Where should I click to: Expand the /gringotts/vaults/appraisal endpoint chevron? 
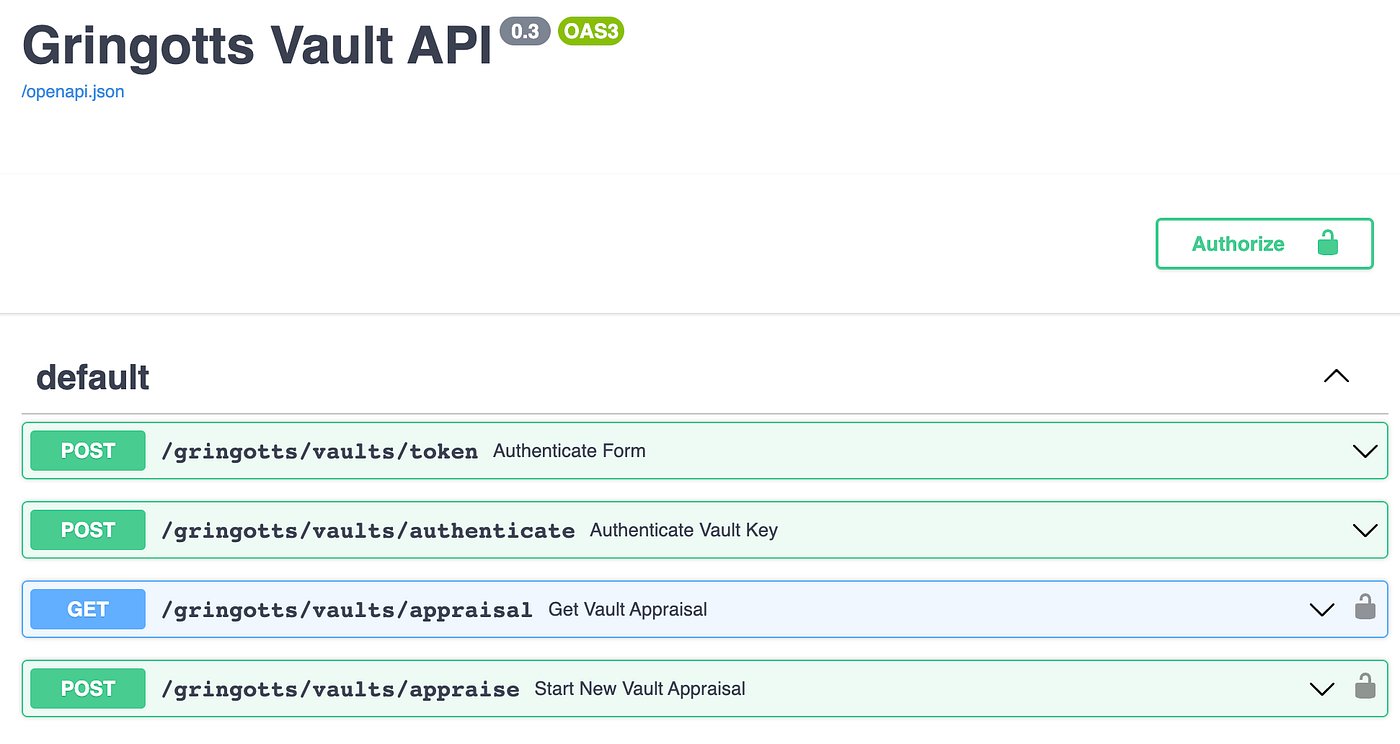(x=1322, y=609)
